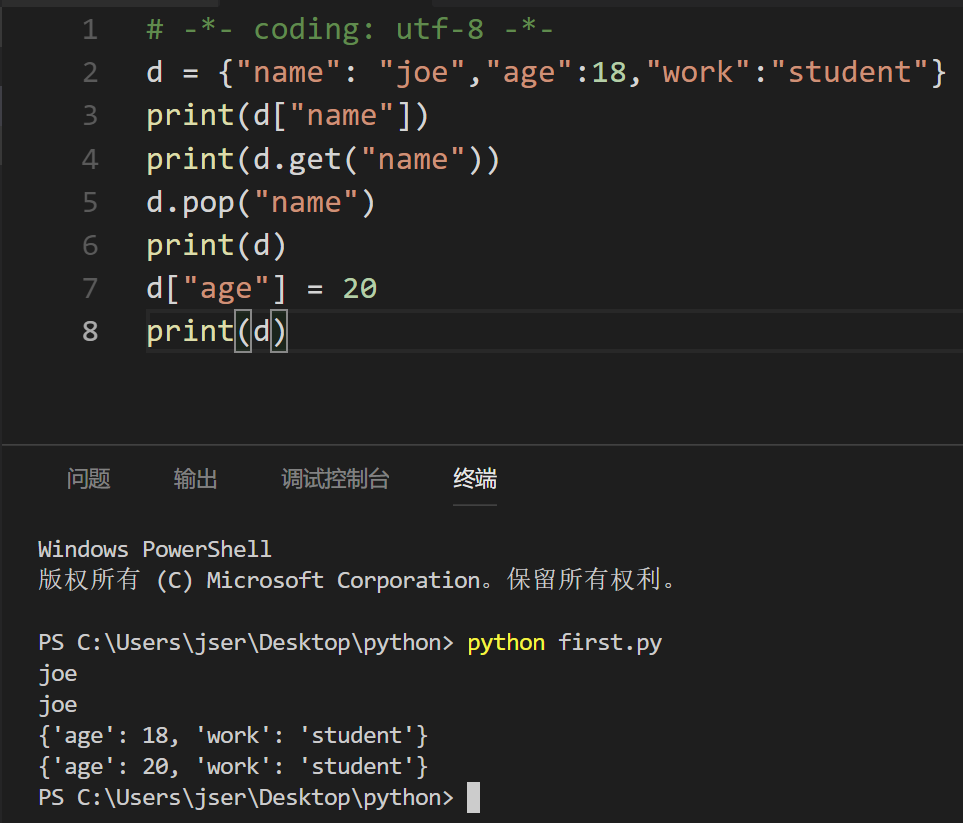Activate the 终端 tab

pyautogui.click(x=475, y=478)
